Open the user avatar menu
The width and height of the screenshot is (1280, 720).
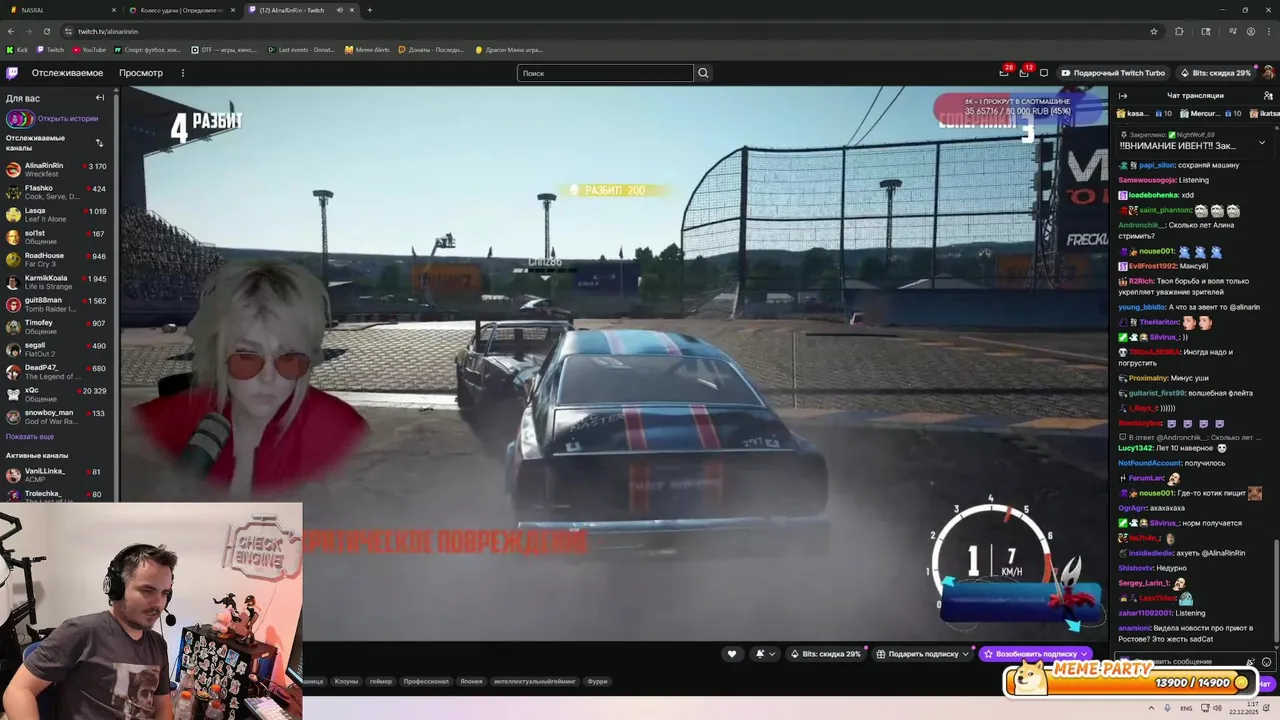click(1268, 73)
